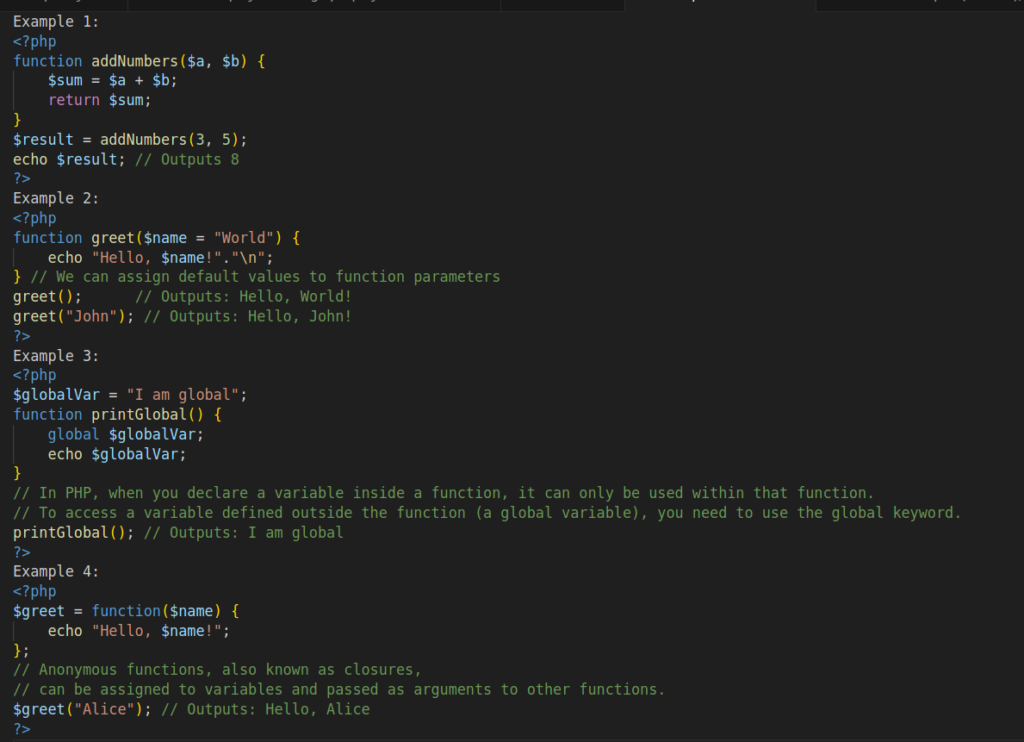Click the "We can assign default values" comment
The width and height of the screenshot is (1024, 742).
click(265, 277)
